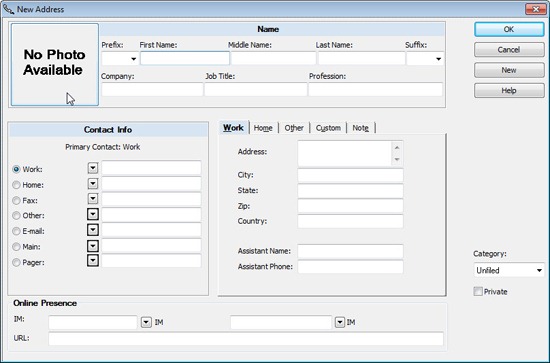Select the Pager radio button
Screen dimensions: 550x363
[16, 262]
